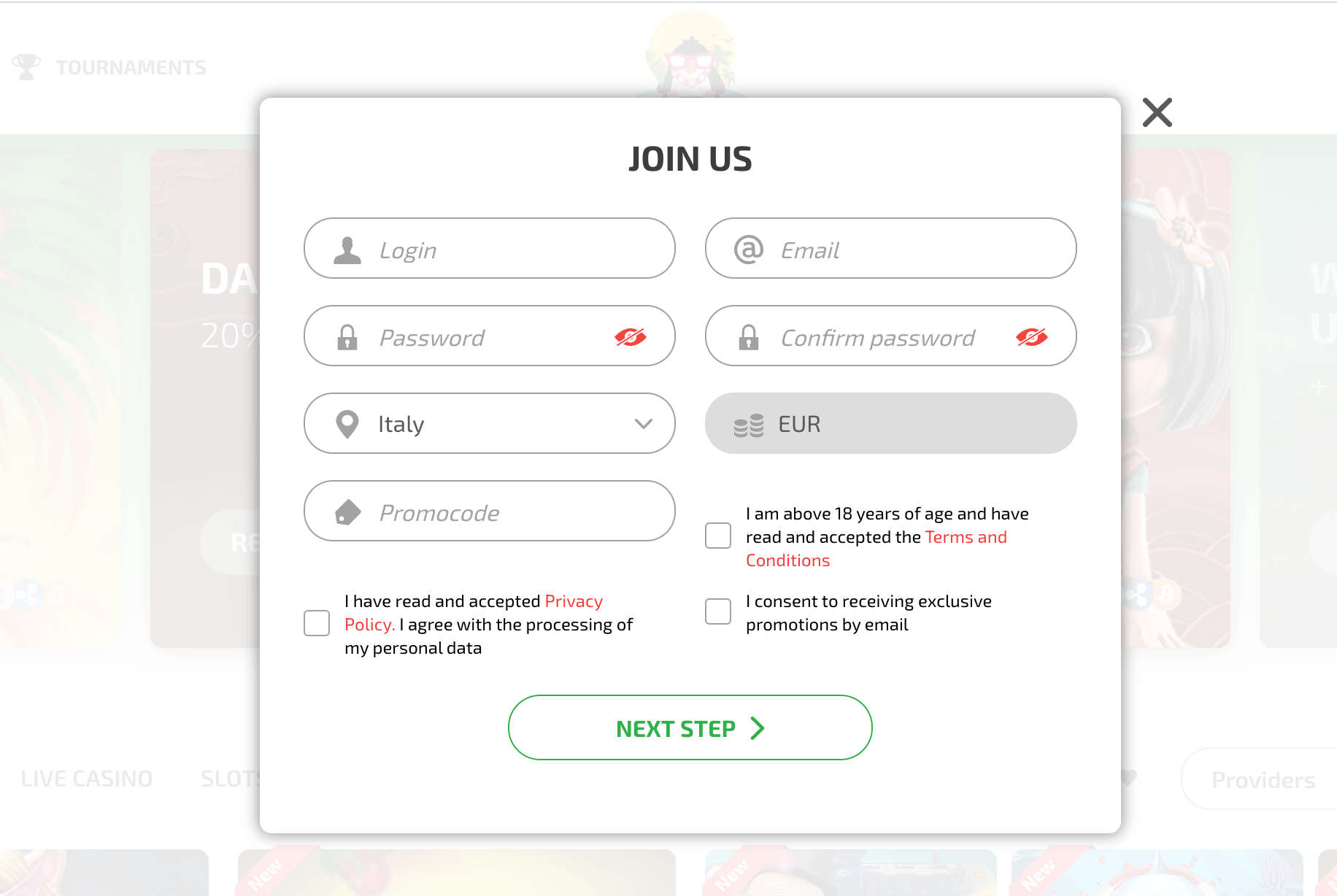Consent to receiving exclusive email promotions

click(x=717, y=611)
